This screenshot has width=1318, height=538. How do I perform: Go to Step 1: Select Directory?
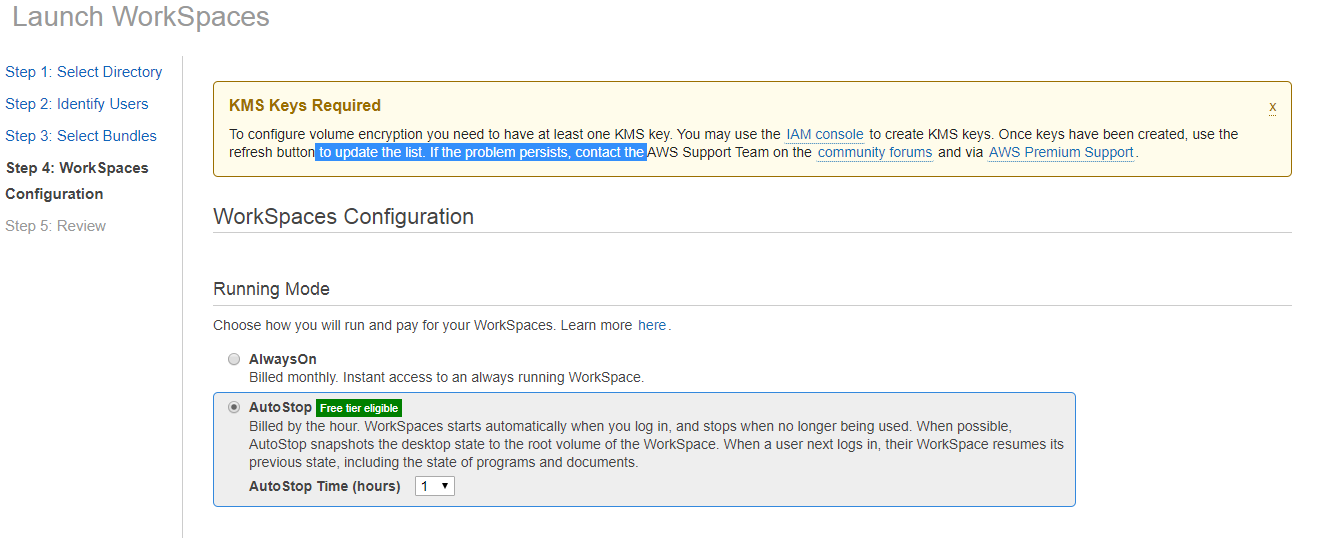83,72
